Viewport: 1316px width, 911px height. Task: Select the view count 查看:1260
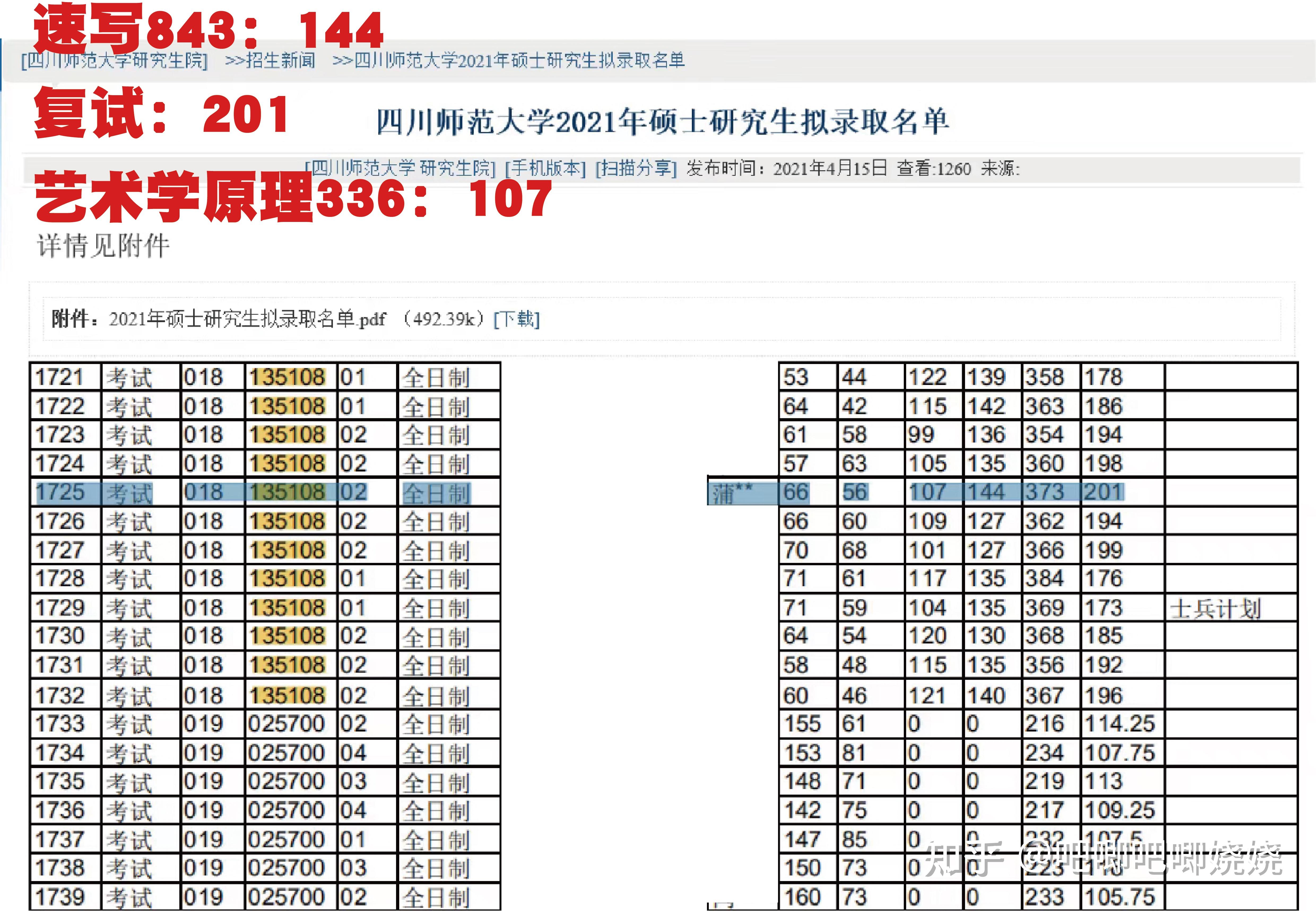coord(933,168)
